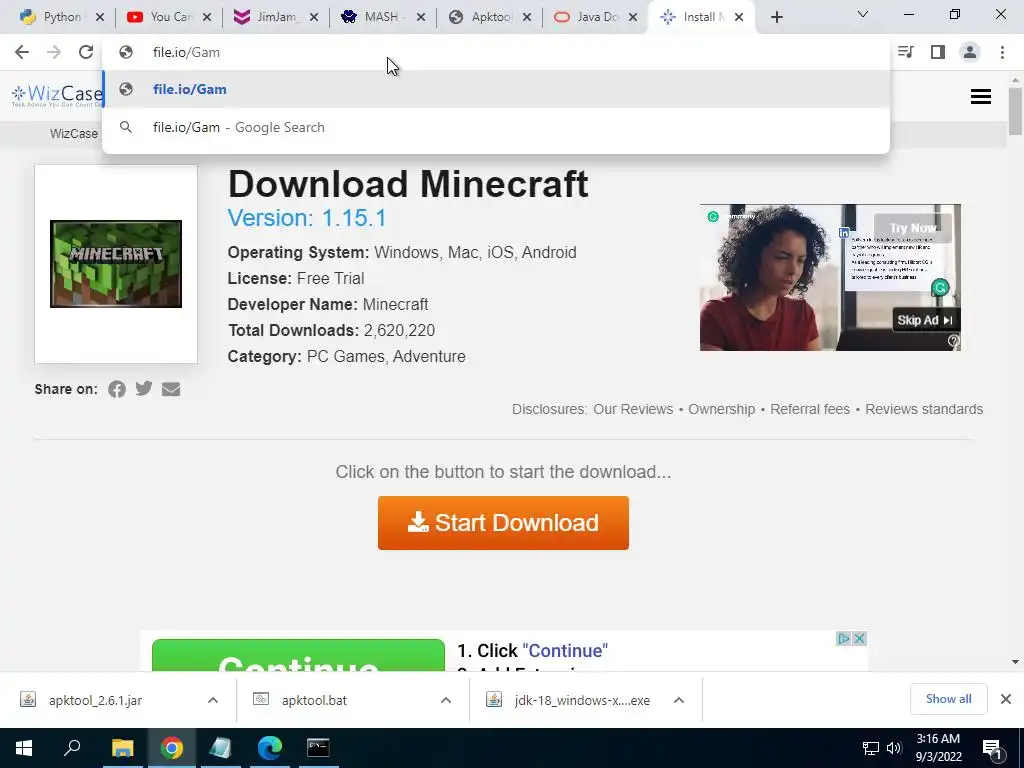Share on Twitter icon
The image size is (1024, 768).
[144, 389]
